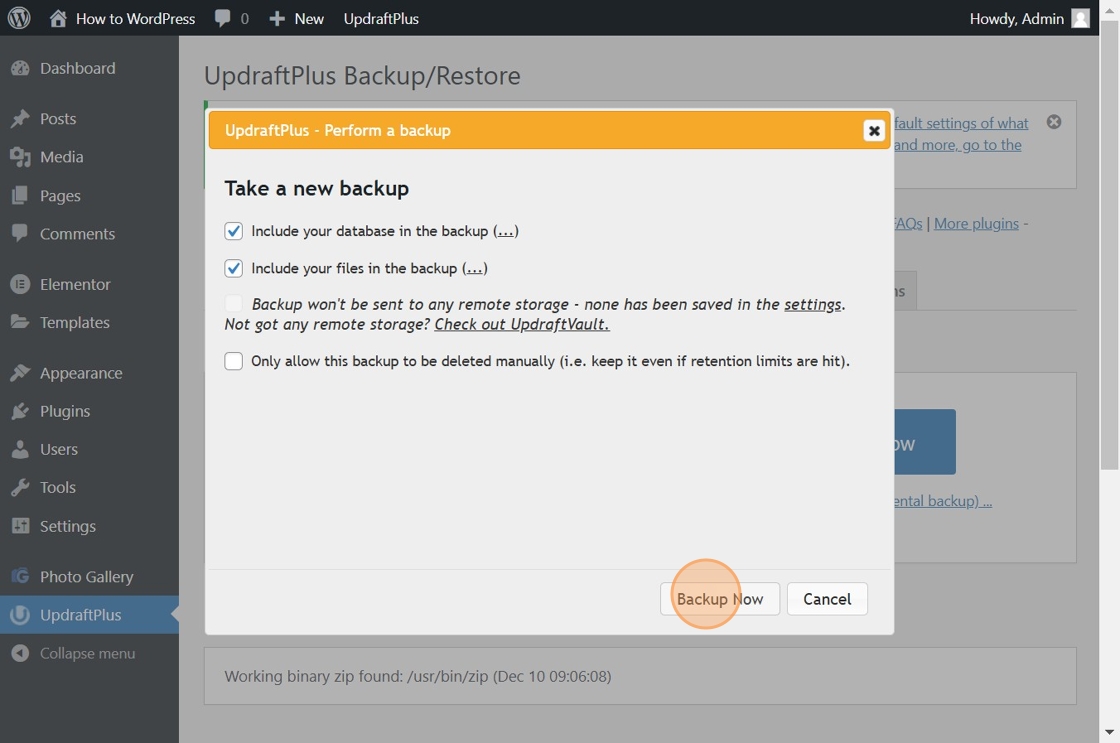1120x743 pixels.
Task: Click the Take a new backup heading
Action: (x=316, y=188)
